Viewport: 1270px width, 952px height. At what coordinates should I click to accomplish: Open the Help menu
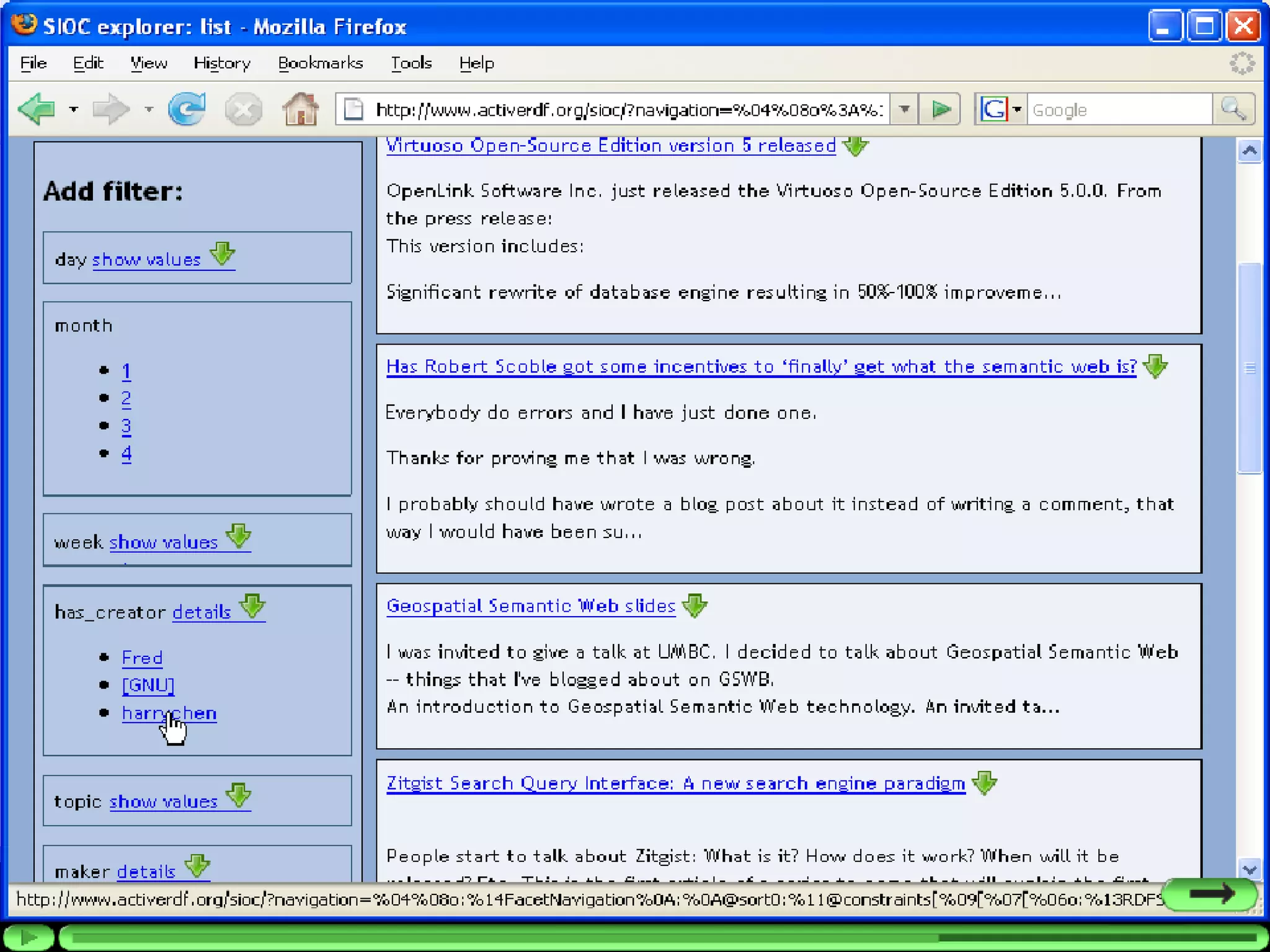[x=477, y=63]
